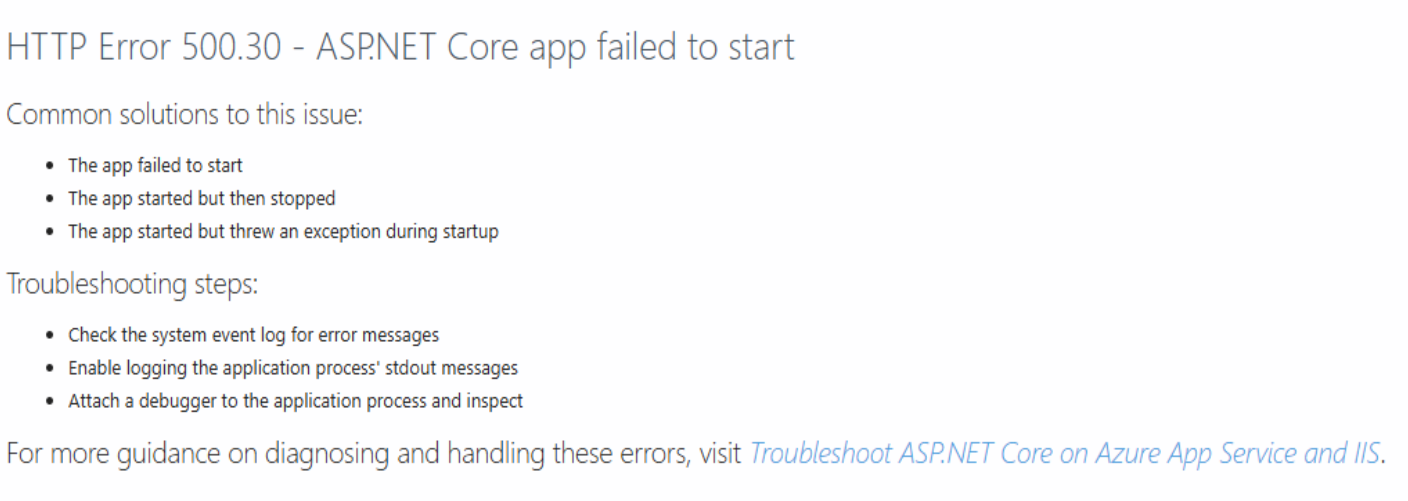
Task: Click 'threw an exception during startup' line
Action: [283, 231]
